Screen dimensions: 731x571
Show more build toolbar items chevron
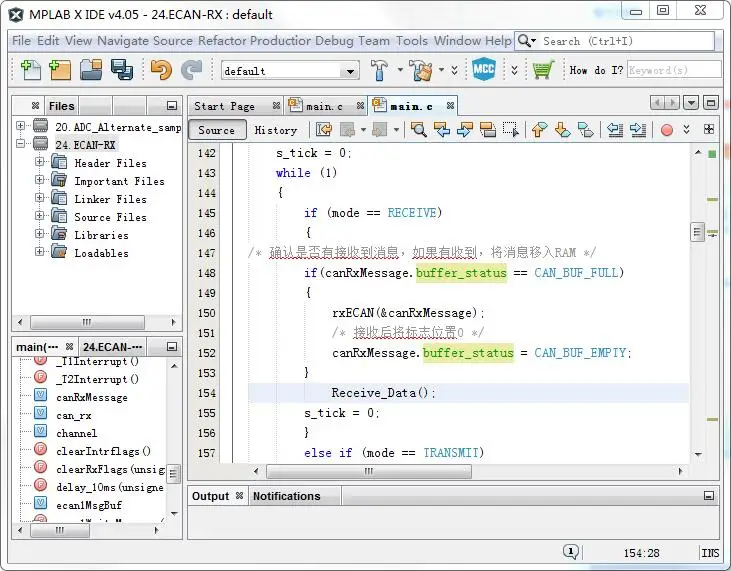(x=455, y=70)
